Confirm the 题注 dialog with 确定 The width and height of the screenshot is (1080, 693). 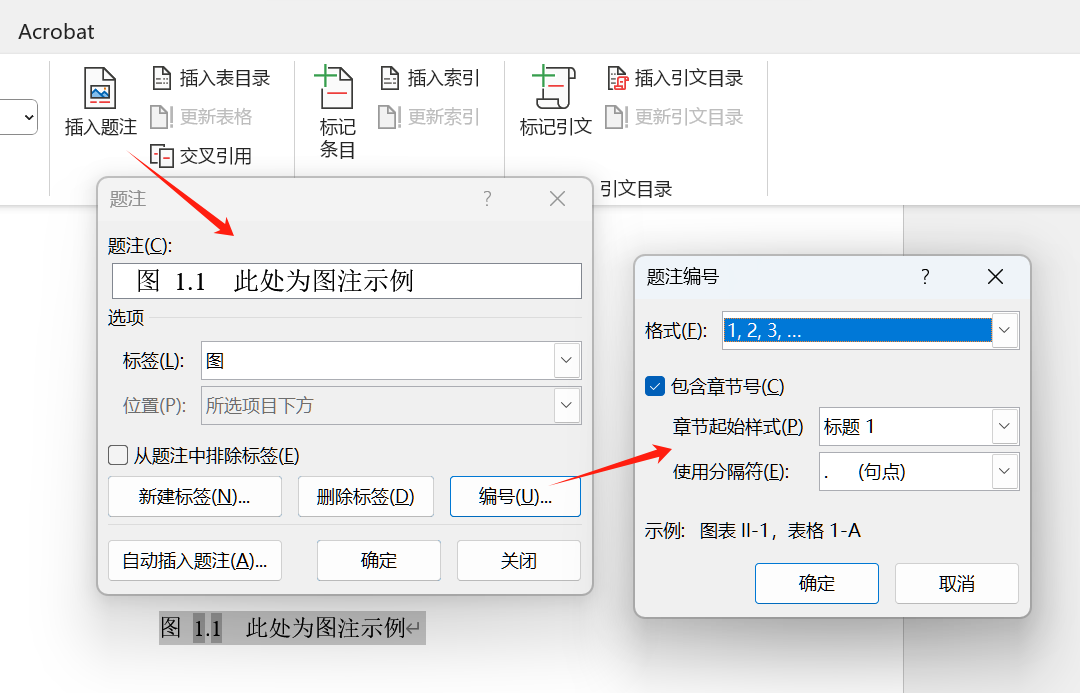[x=379, y=561]
